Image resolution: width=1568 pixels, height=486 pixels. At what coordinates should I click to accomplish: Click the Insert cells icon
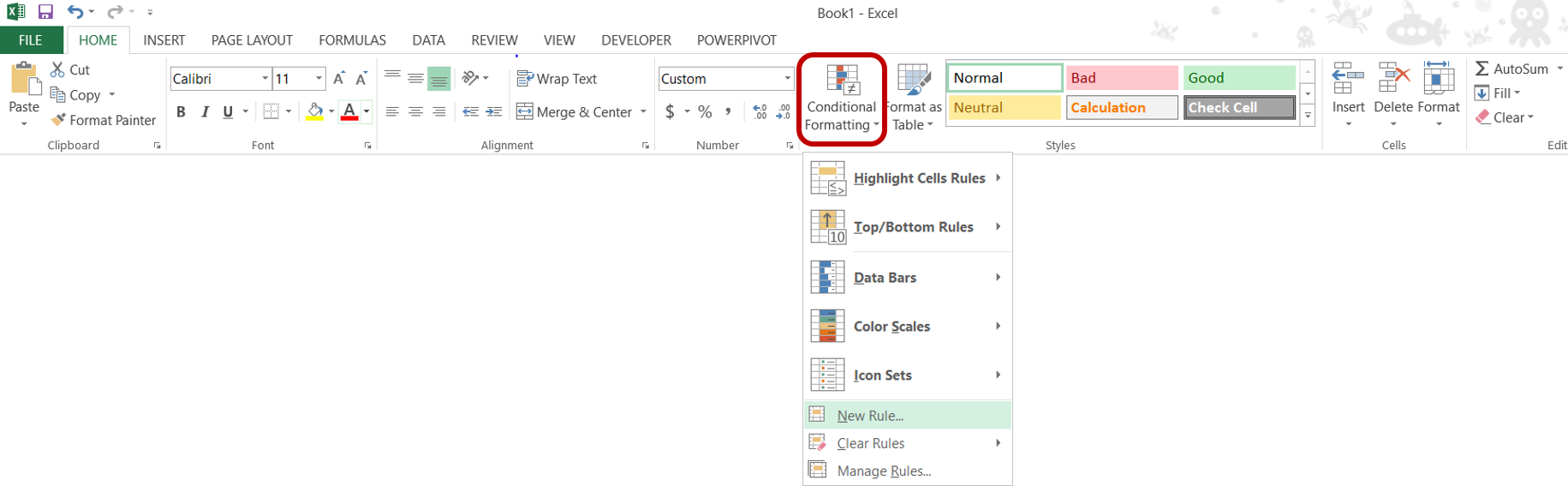pyautogui.click(x=1348, y=78)
